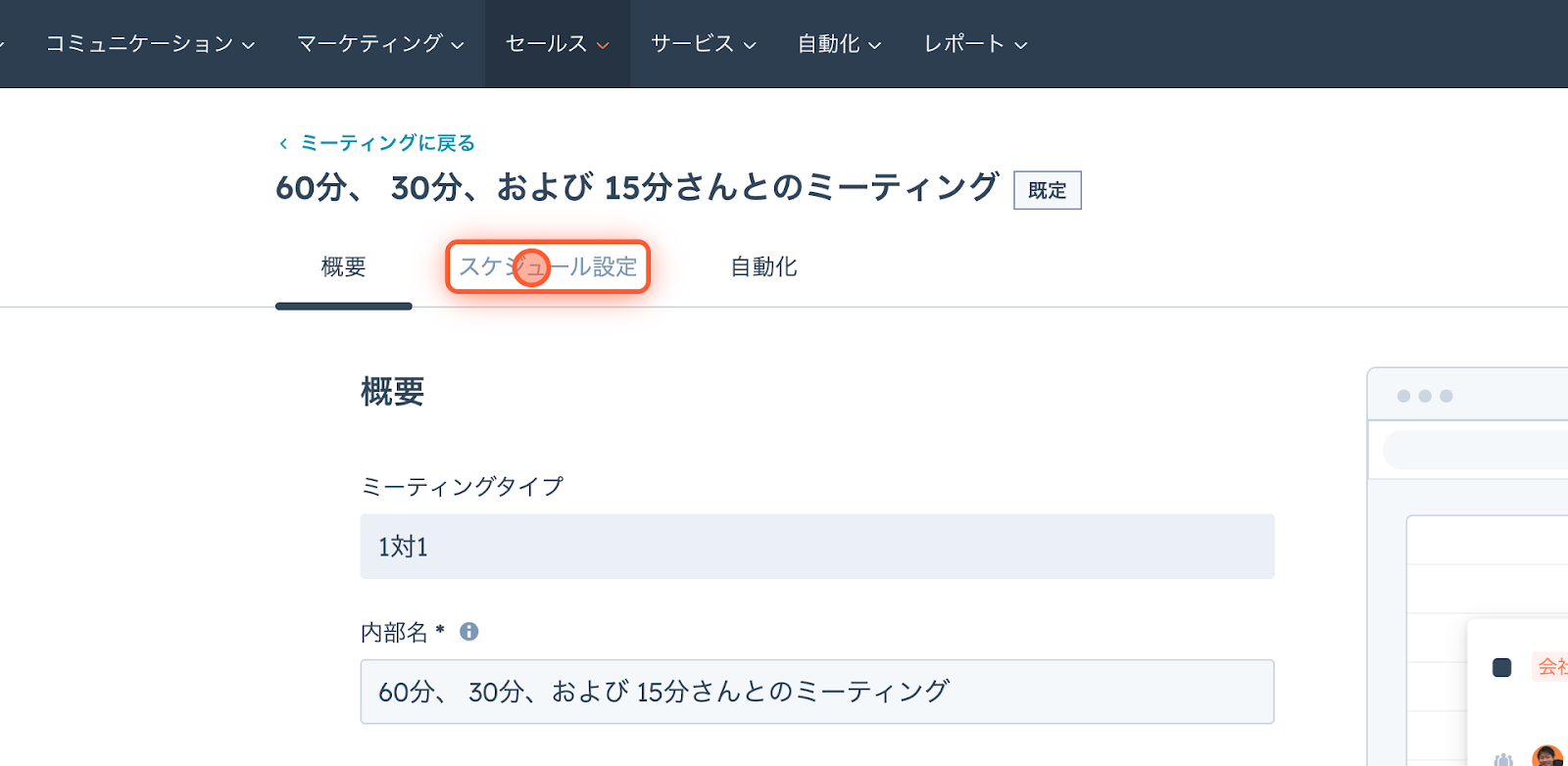
Task: Click the ミーティングタイプ field showing 1対1
Action: click(817, 547)
